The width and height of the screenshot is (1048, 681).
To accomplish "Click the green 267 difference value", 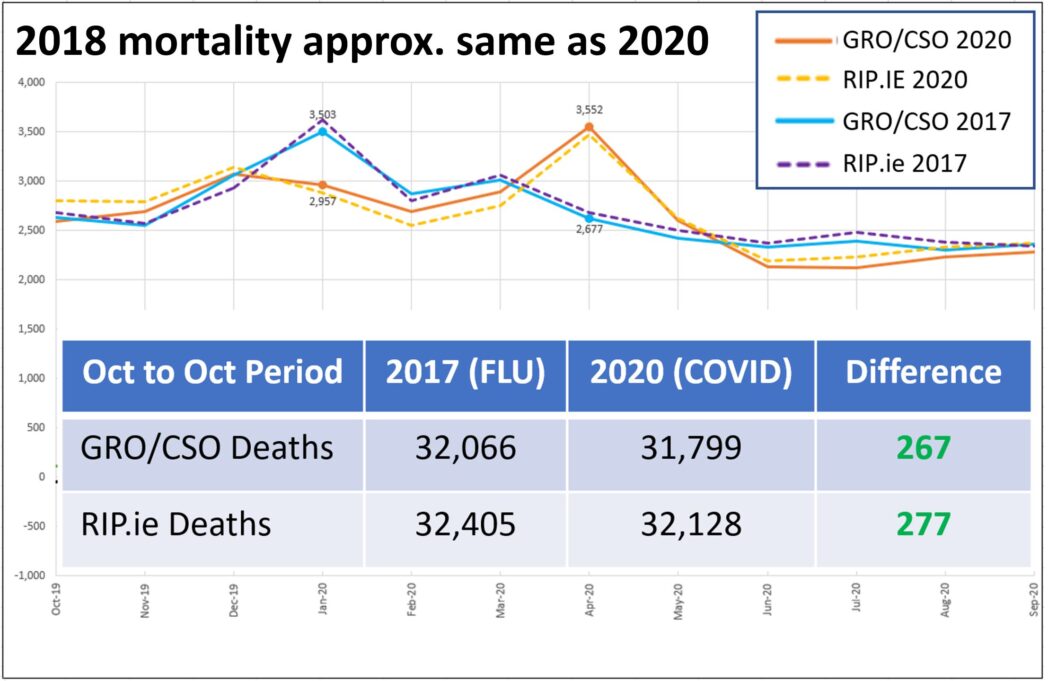I will click(923, 447).
